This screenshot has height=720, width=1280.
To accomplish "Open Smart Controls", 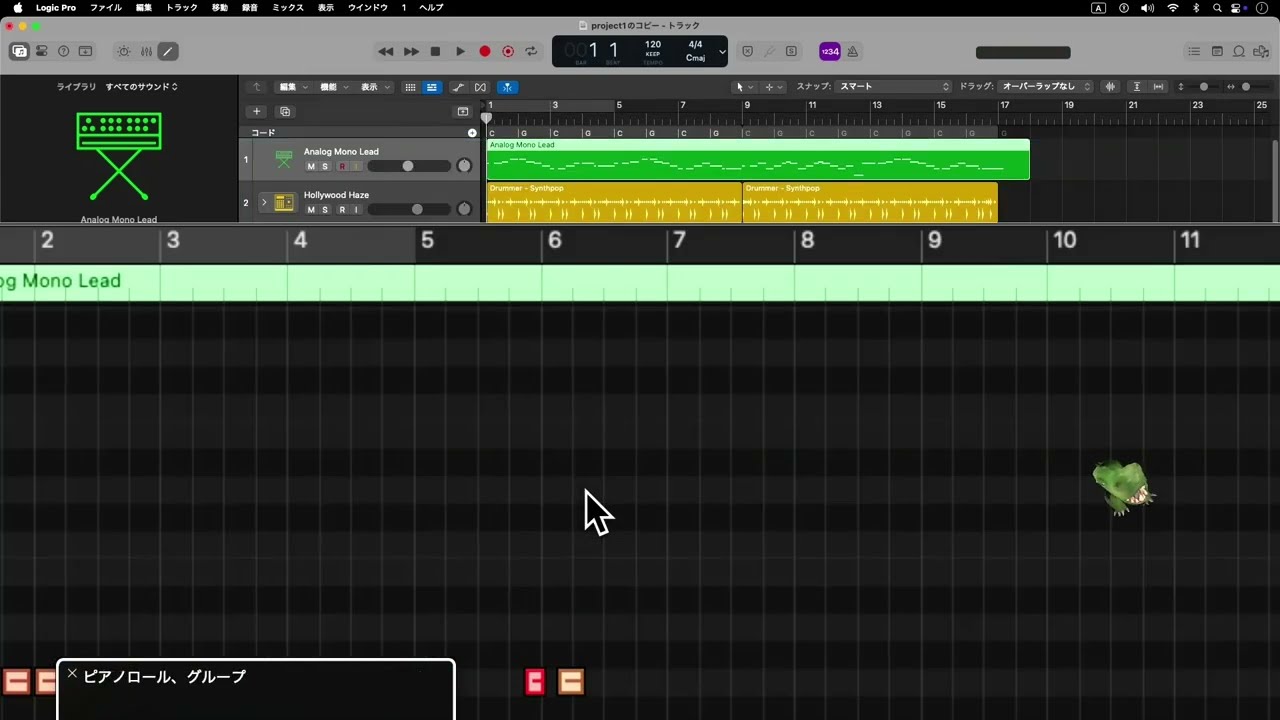I will 124,51.
